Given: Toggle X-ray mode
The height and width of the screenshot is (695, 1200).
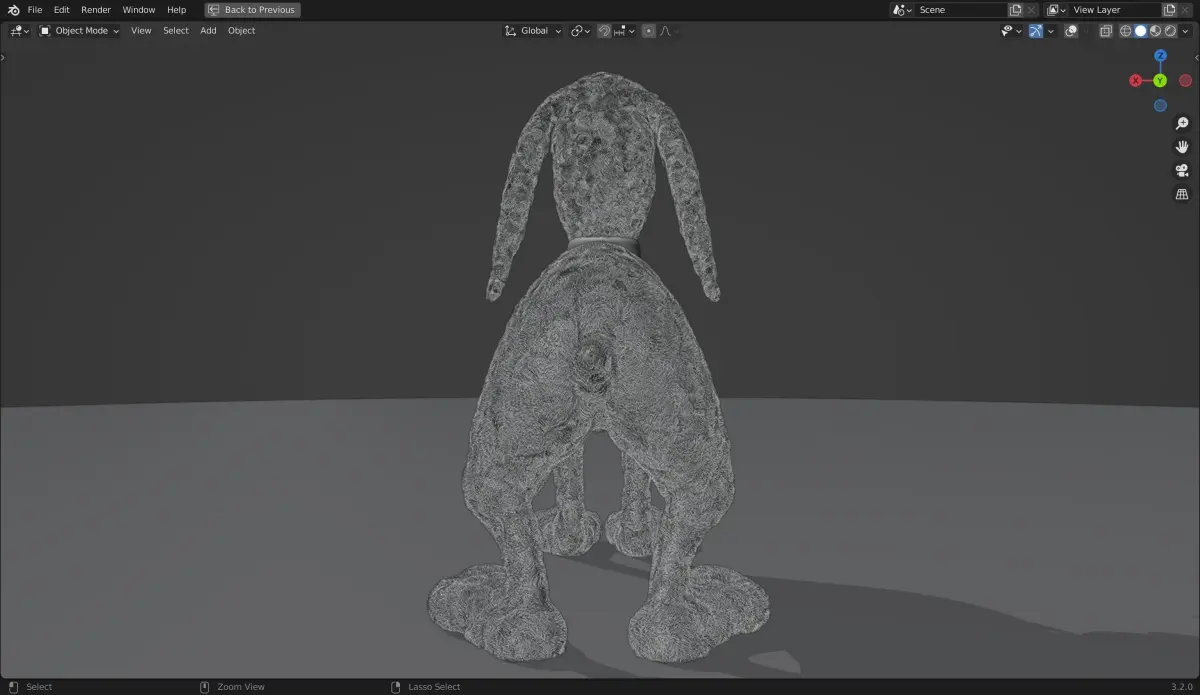Looking at the screenshot, I should coord(1106,31).
